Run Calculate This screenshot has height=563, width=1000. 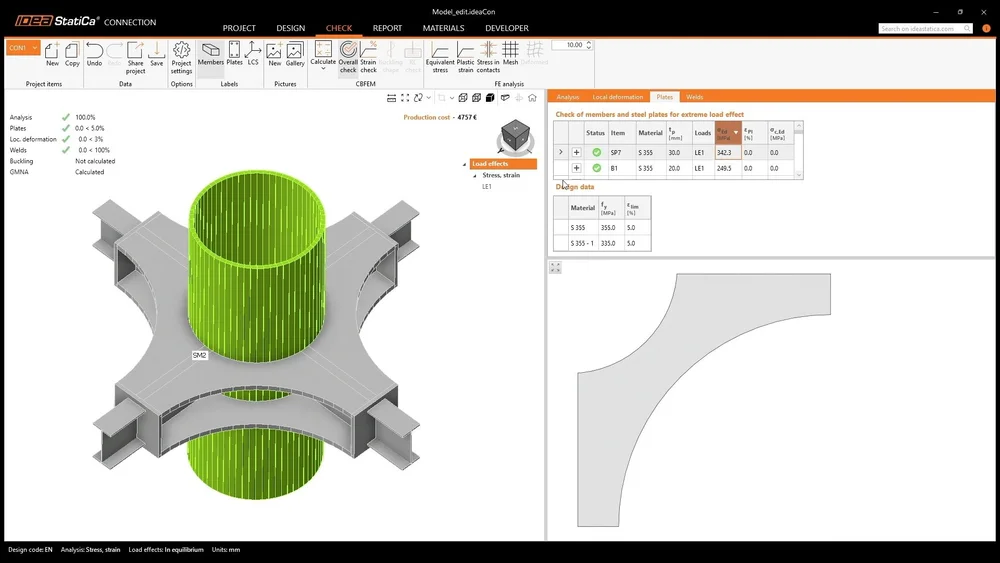pos(323,52)
